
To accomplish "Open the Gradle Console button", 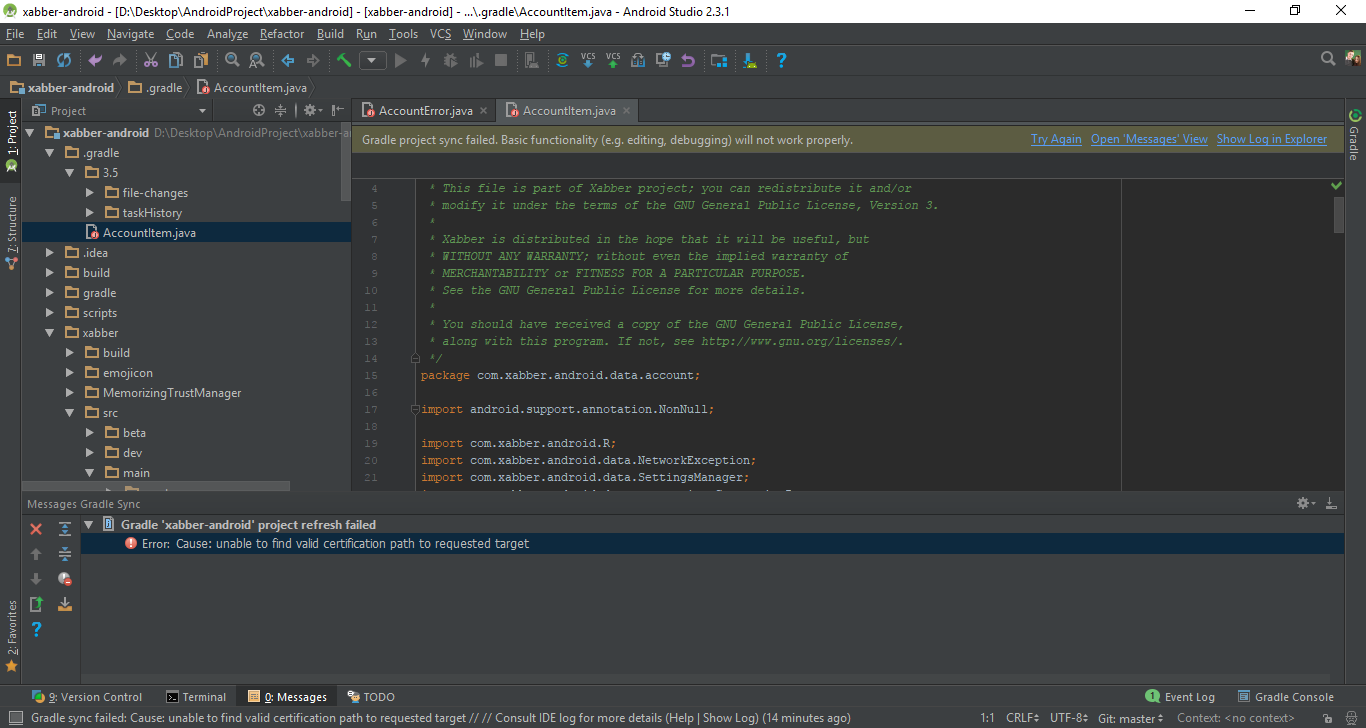I will point(1286,697).
